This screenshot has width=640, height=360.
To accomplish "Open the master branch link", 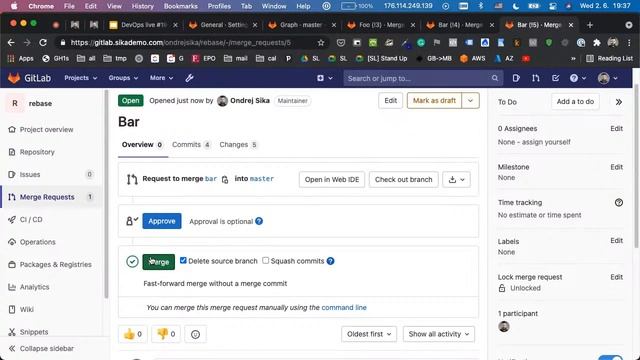I will click(x=262, y=179).
